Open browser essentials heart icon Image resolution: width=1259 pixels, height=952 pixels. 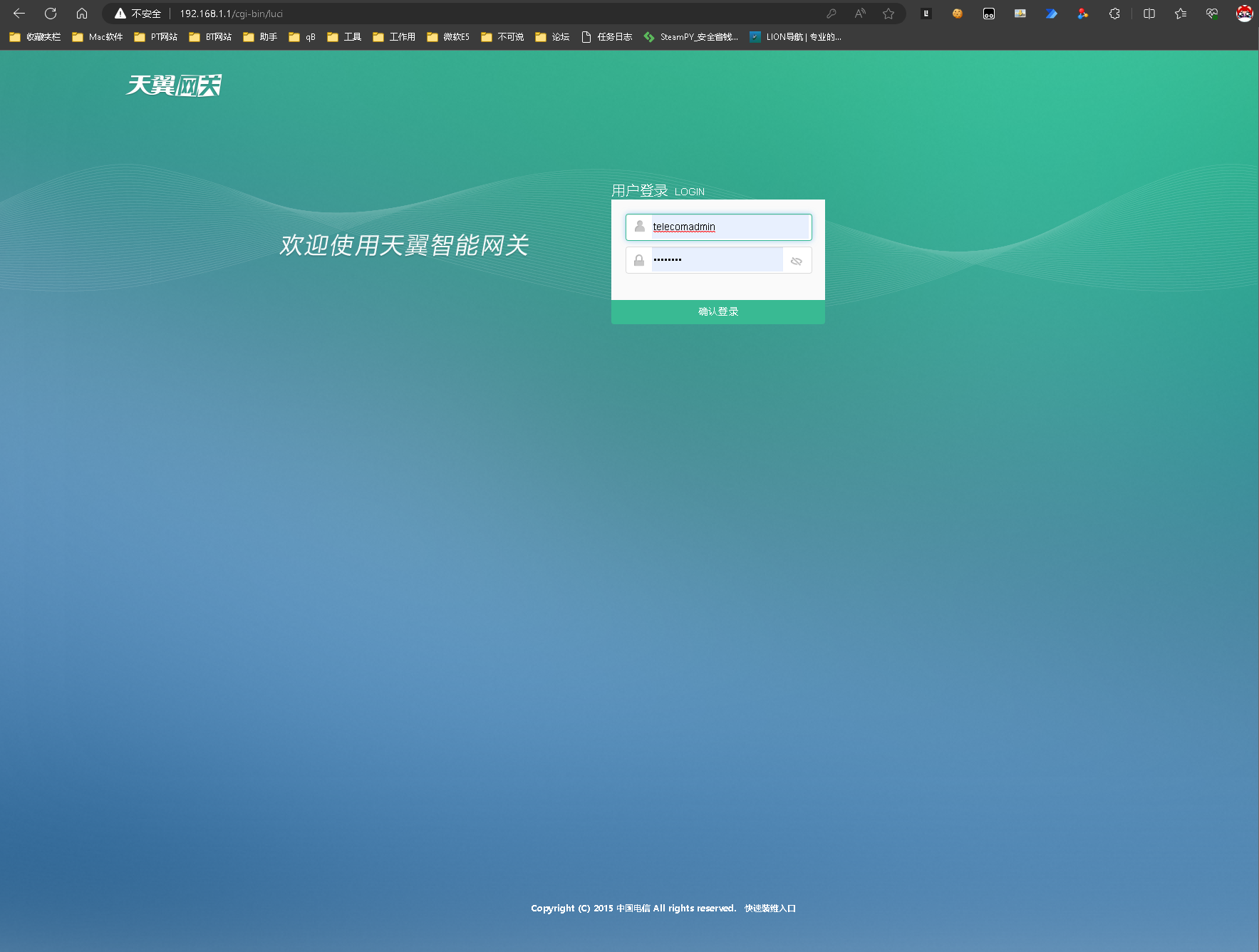click(x=1212, y=14)
